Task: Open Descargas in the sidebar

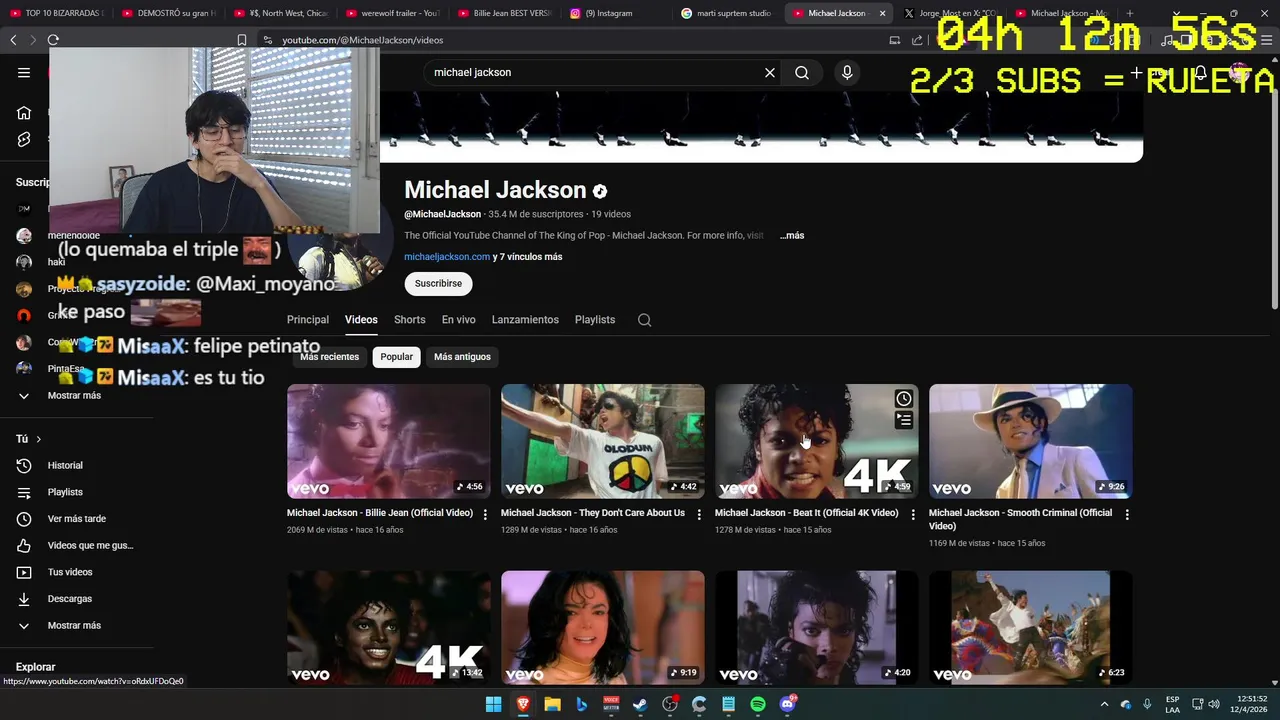Action: [70, 599]
